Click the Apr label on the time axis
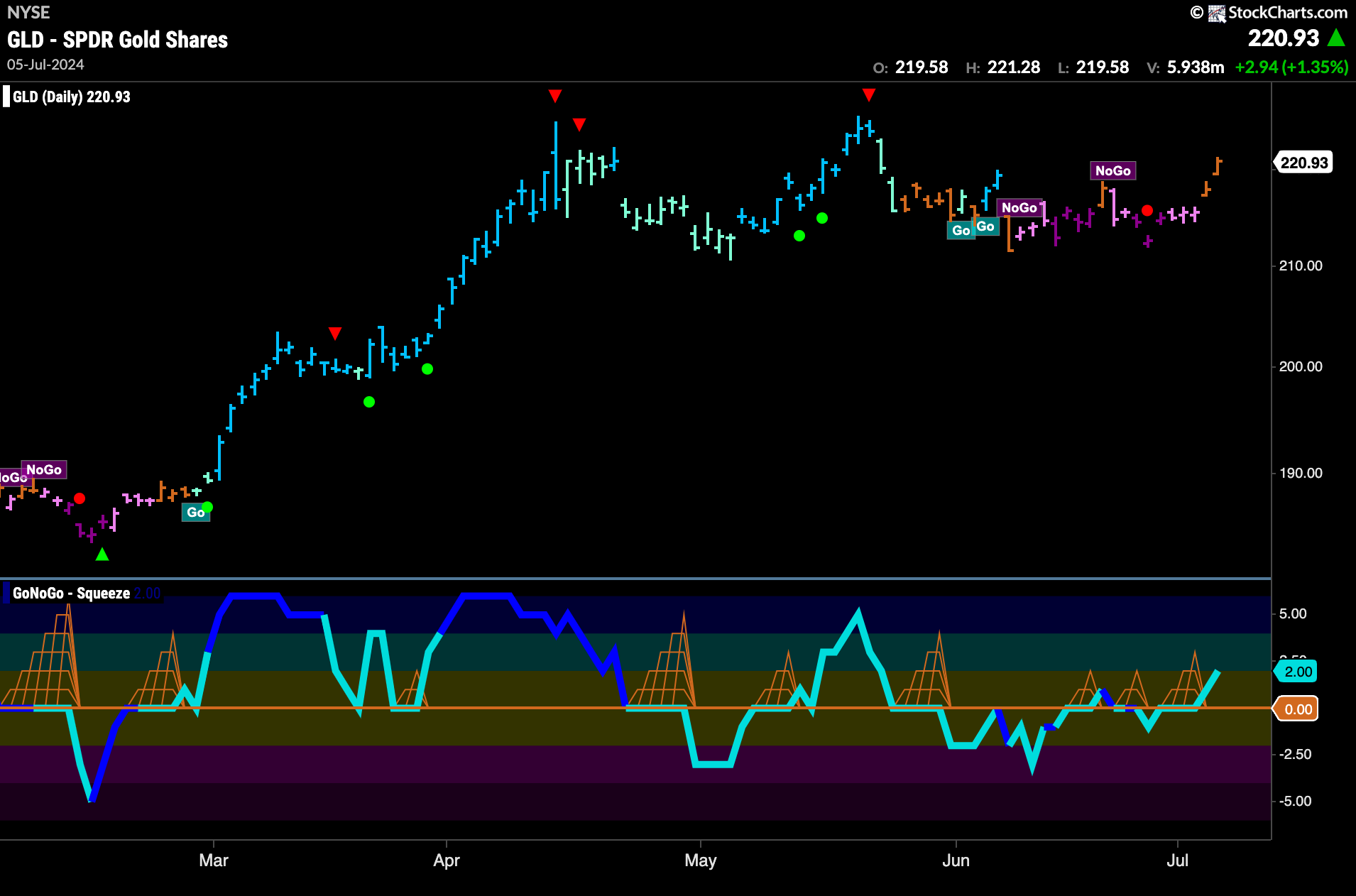This screenshot has height=896, width=1356. coord(447,861)
